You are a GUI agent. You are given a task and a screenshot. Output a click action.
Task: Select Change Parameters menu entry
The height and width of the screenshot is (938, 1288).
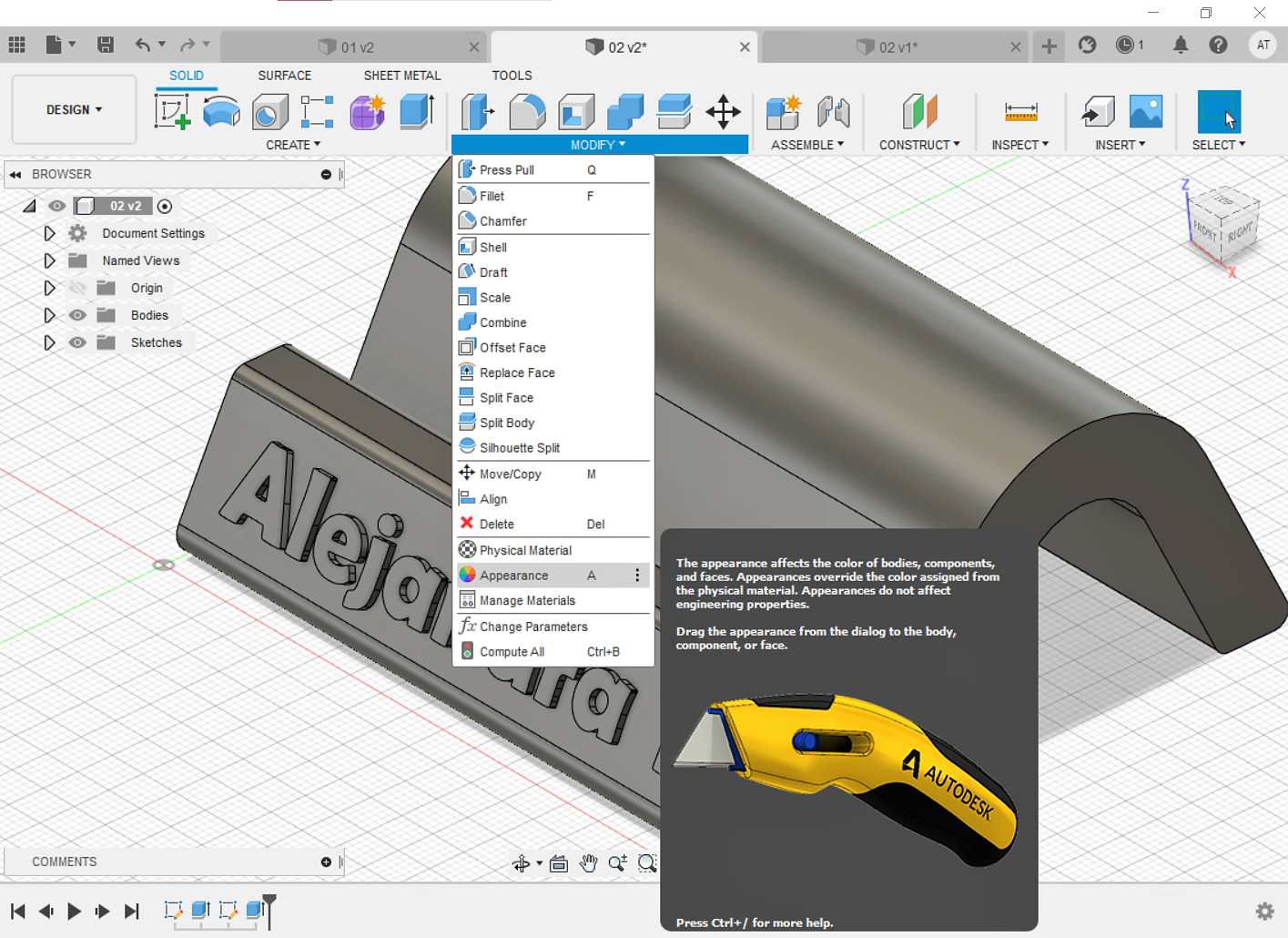pyautogui.click(x=553, y=627)
